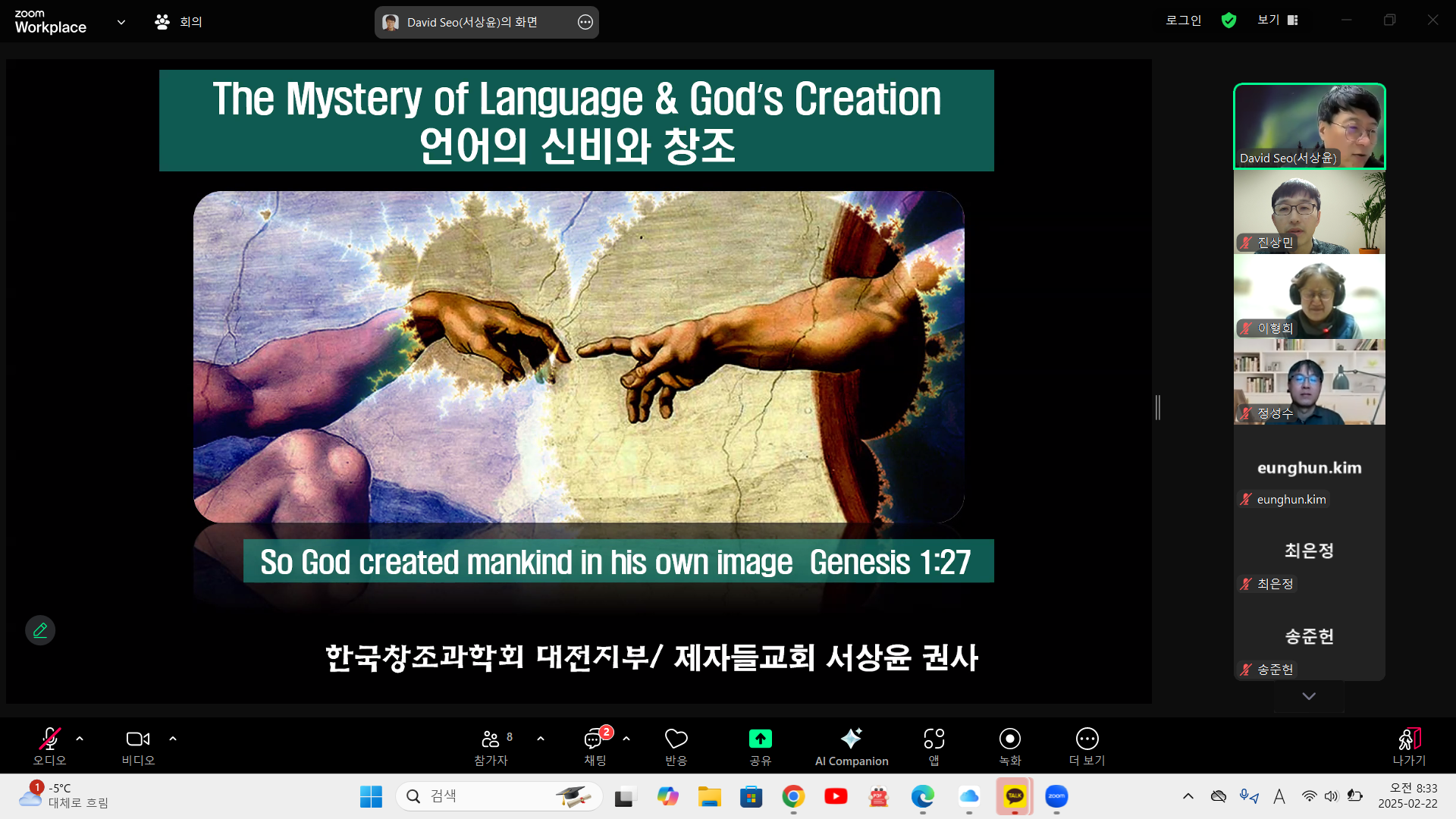The height and width of the screenshot is (819, 1456).
Task: Open Microsoft Store from taskbar
Action: [752, 796]
